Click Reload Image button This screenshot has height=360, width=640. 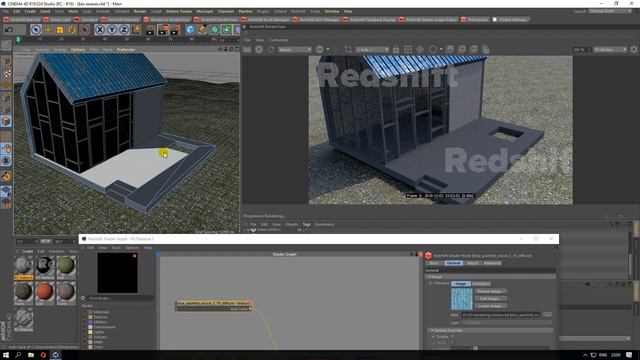coord(491,291)
